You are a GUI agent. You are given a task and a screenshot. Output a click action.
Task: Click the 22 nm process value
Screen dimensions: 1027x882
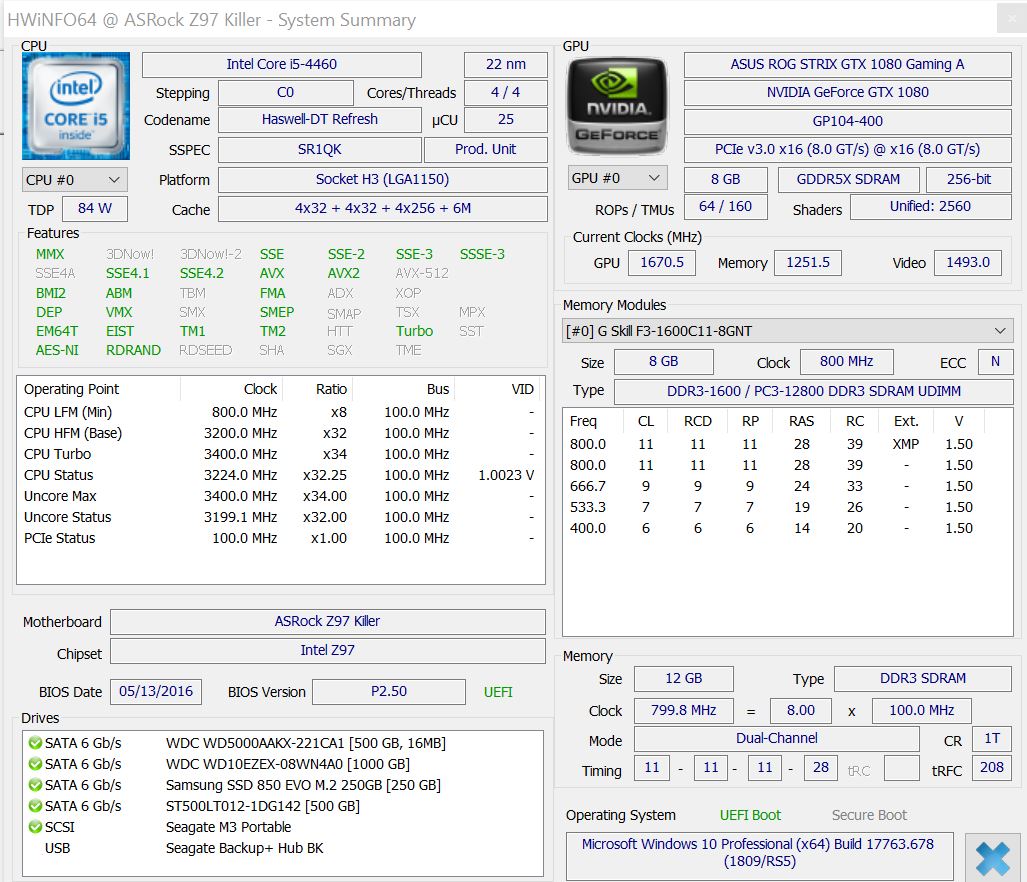coord(506,64)
